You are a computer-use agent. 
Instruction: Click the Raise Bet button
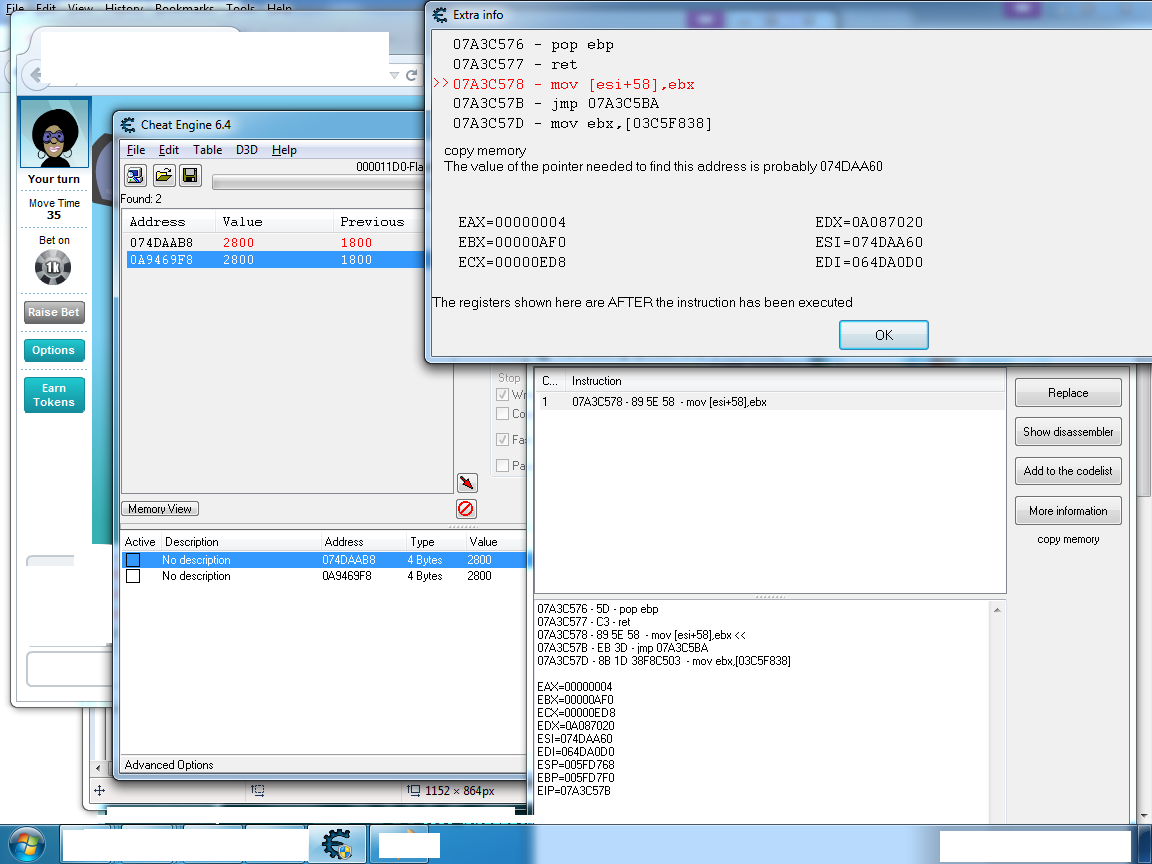point(54,312)
